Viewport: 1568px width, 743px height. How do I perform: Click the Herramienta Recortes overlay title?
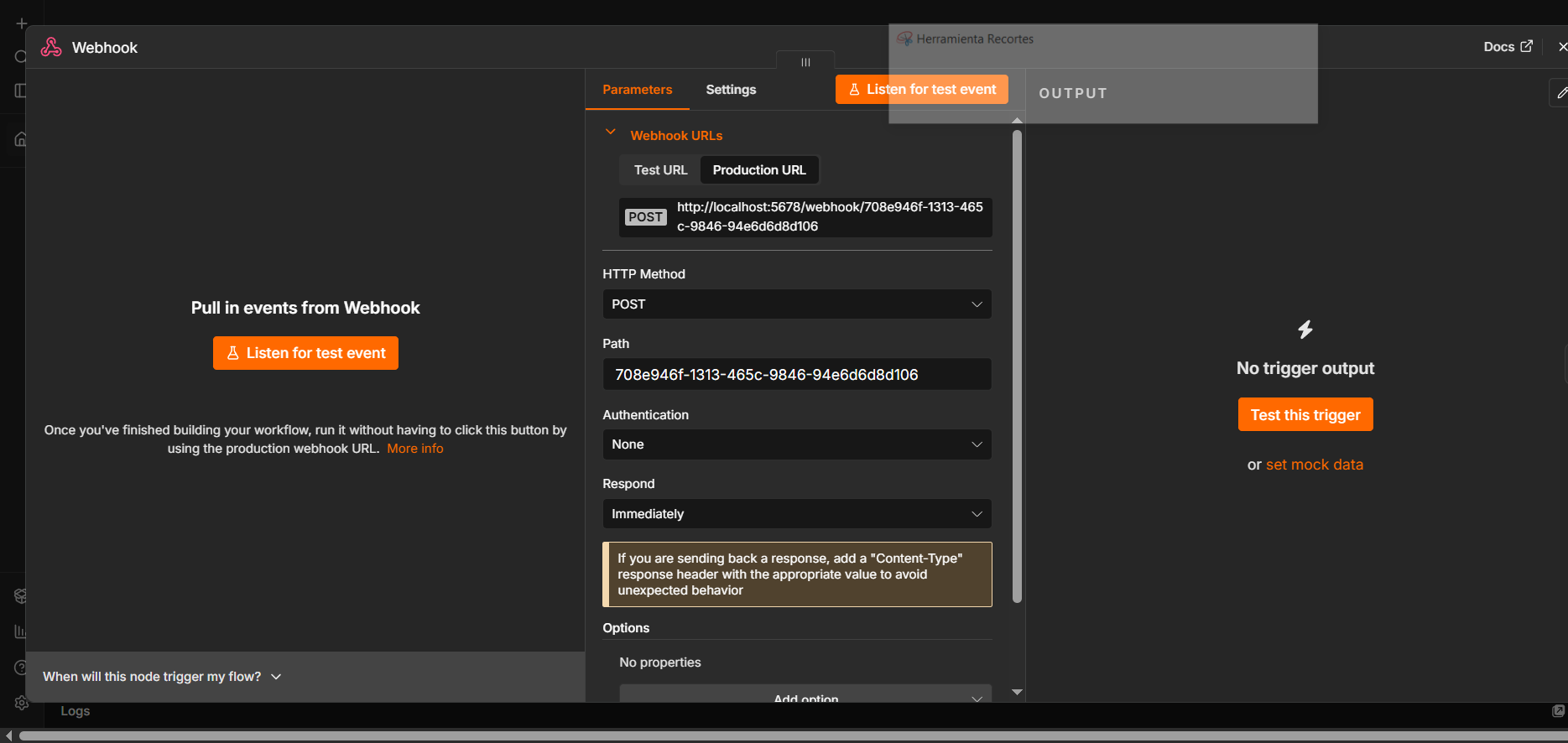[975, 39]
